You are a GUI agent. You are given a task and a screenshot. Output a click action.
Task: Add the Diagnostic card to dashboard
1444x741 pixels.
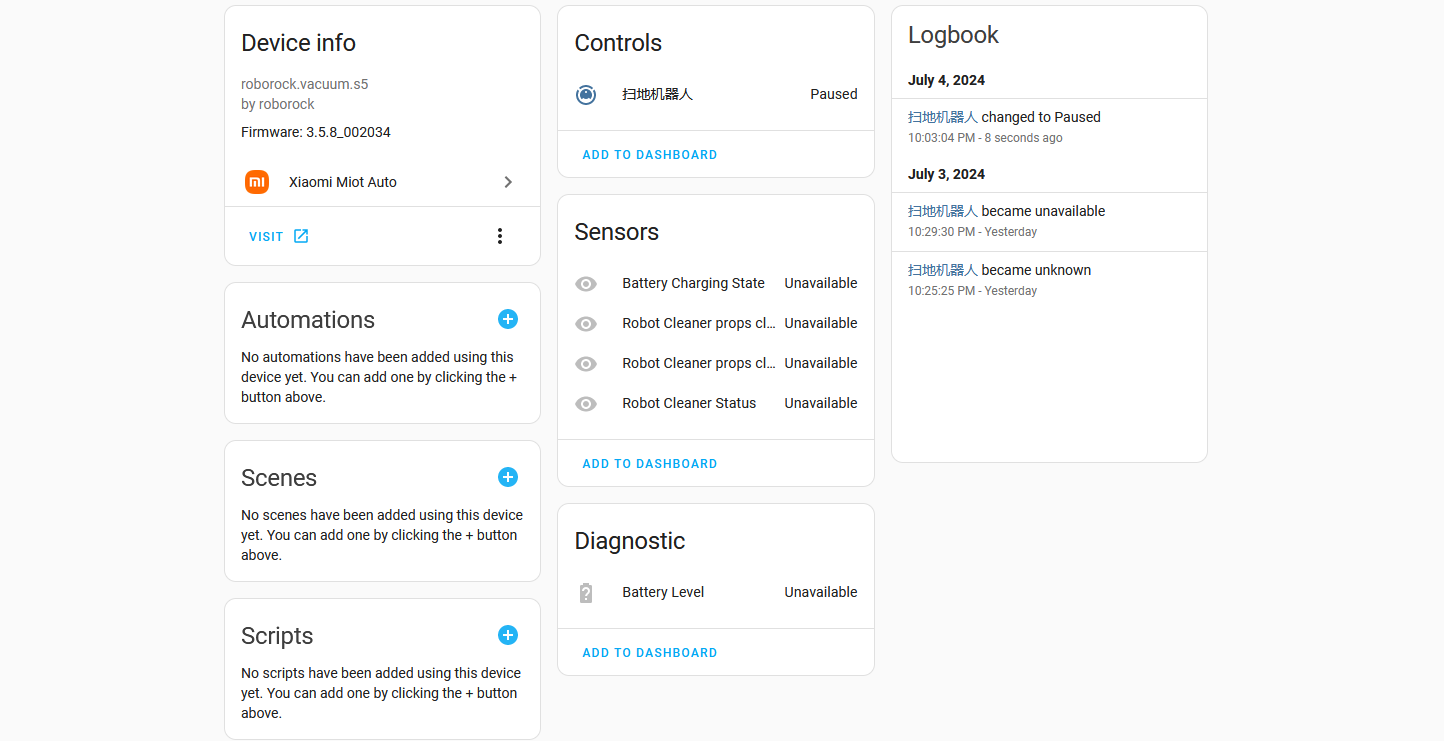[649, 652]
